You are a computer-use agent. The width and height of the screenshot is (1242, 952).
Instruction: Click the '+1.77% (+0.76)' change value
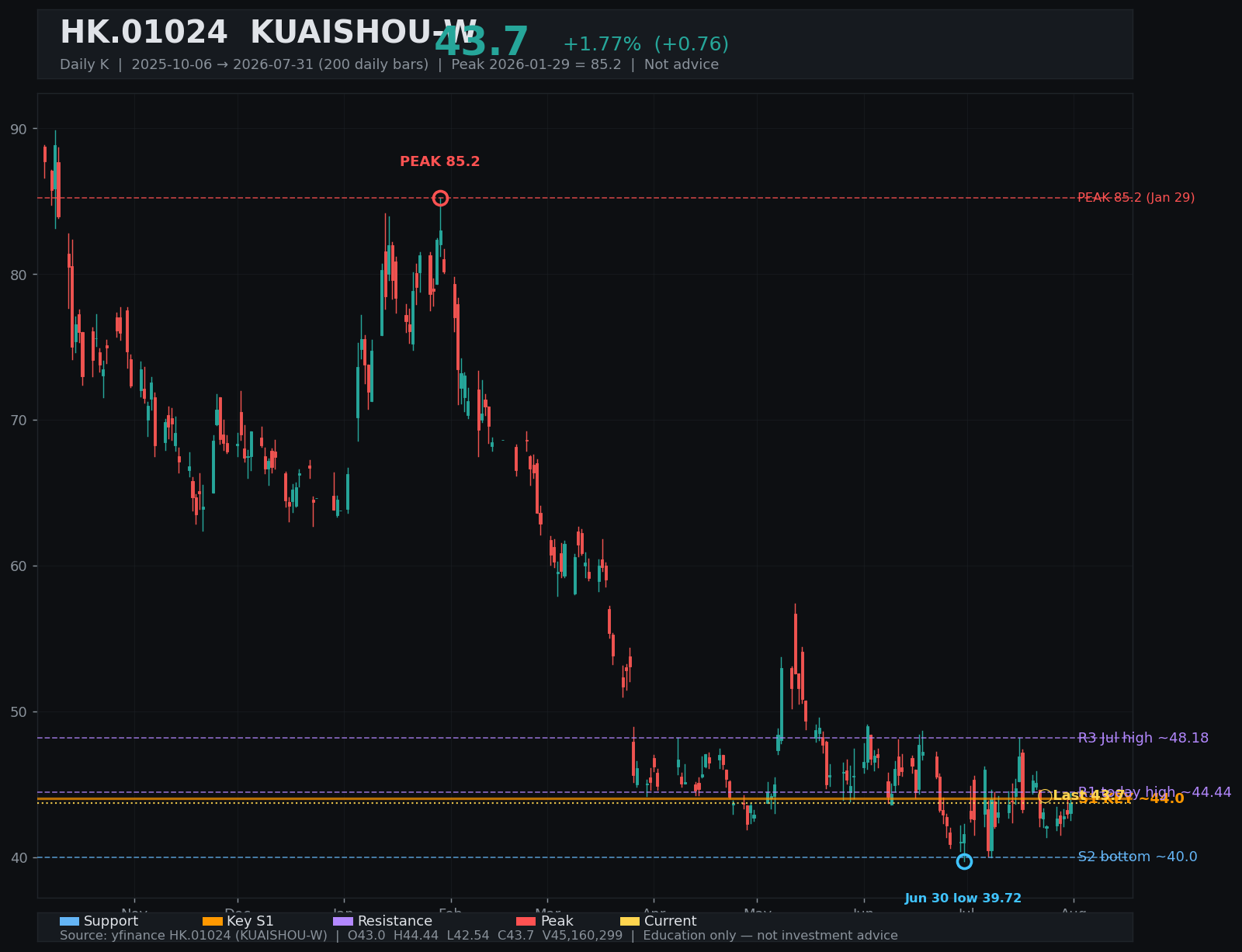tap(646, 44)
